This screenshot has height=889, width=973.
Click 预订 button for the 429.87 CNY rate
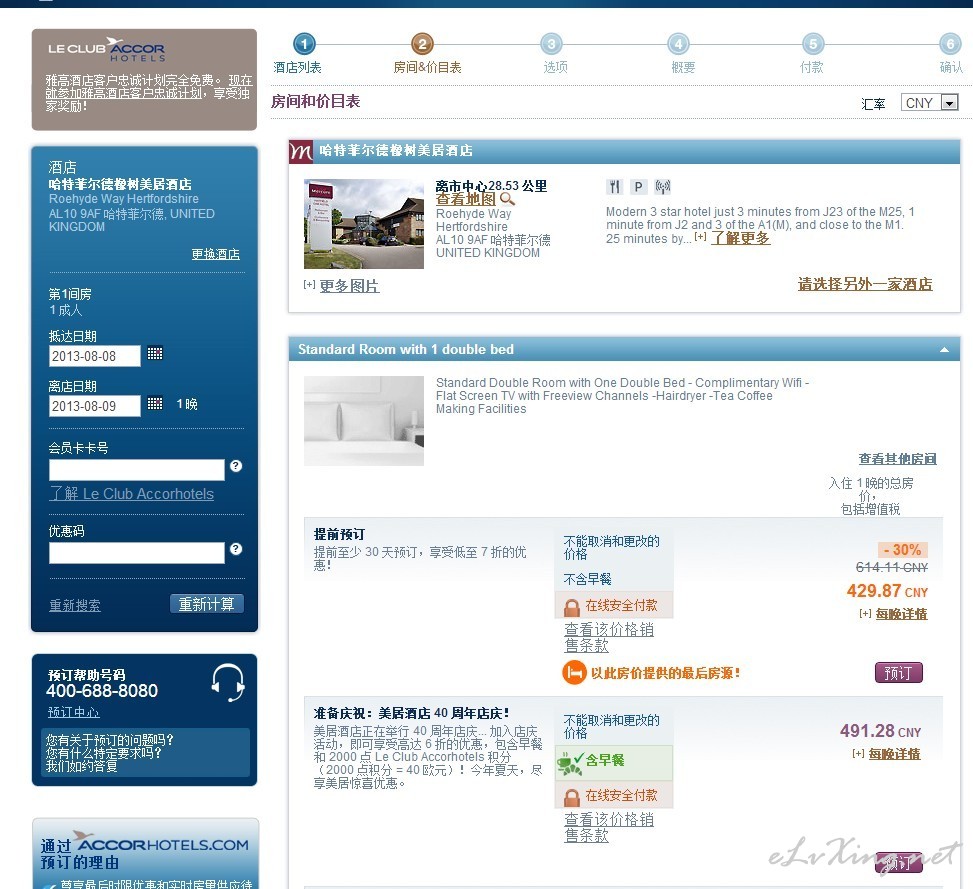899,673
